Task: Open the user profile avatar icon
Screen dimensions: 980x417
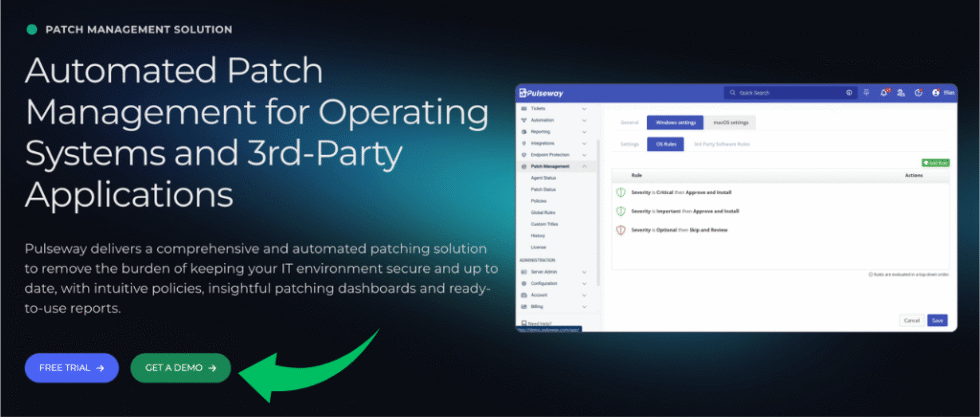Action: (936, 93)
